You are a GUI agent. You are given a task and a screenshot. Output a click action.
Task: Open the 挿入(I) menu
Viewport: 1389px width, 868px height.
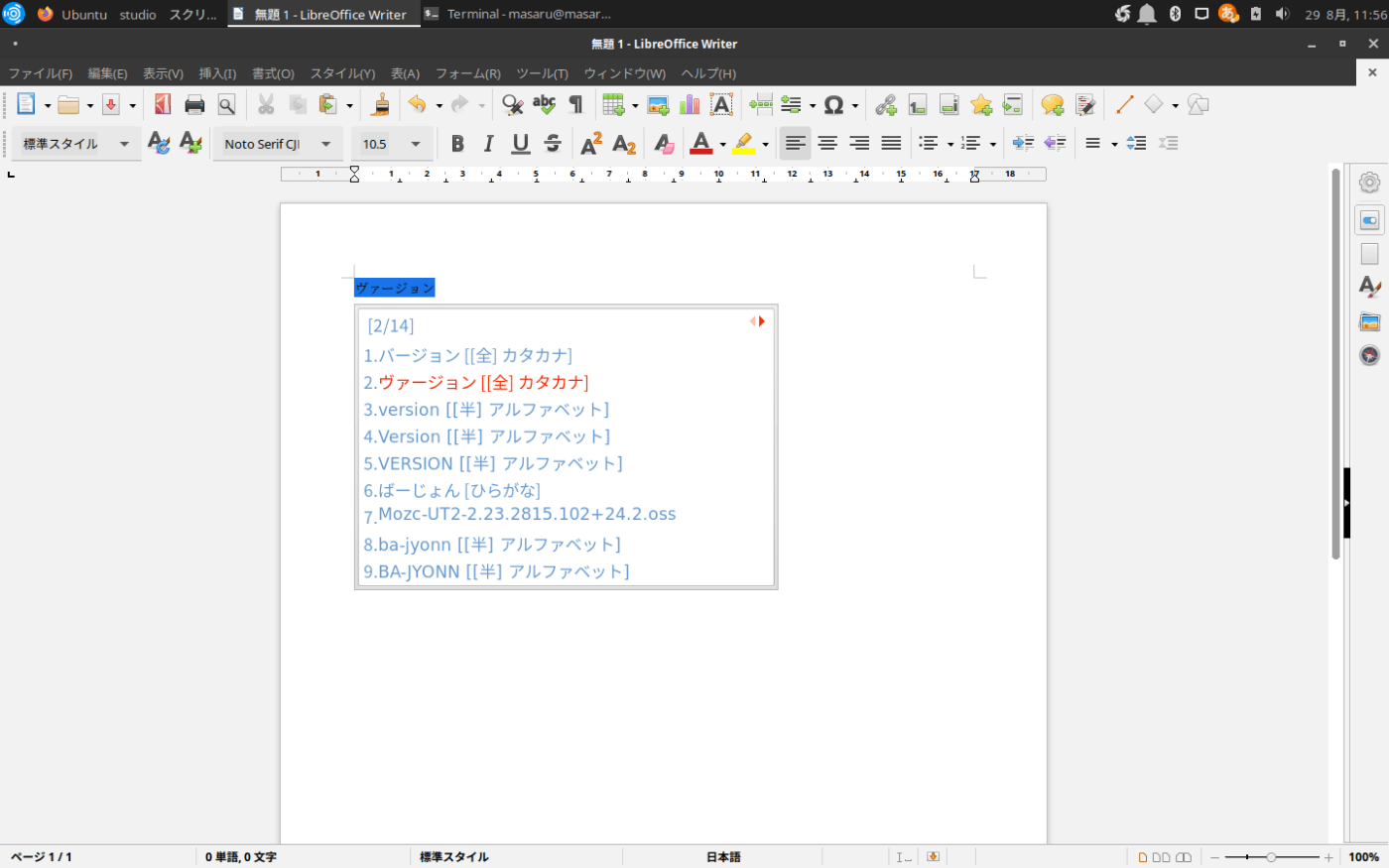click(x=217, y=73)
